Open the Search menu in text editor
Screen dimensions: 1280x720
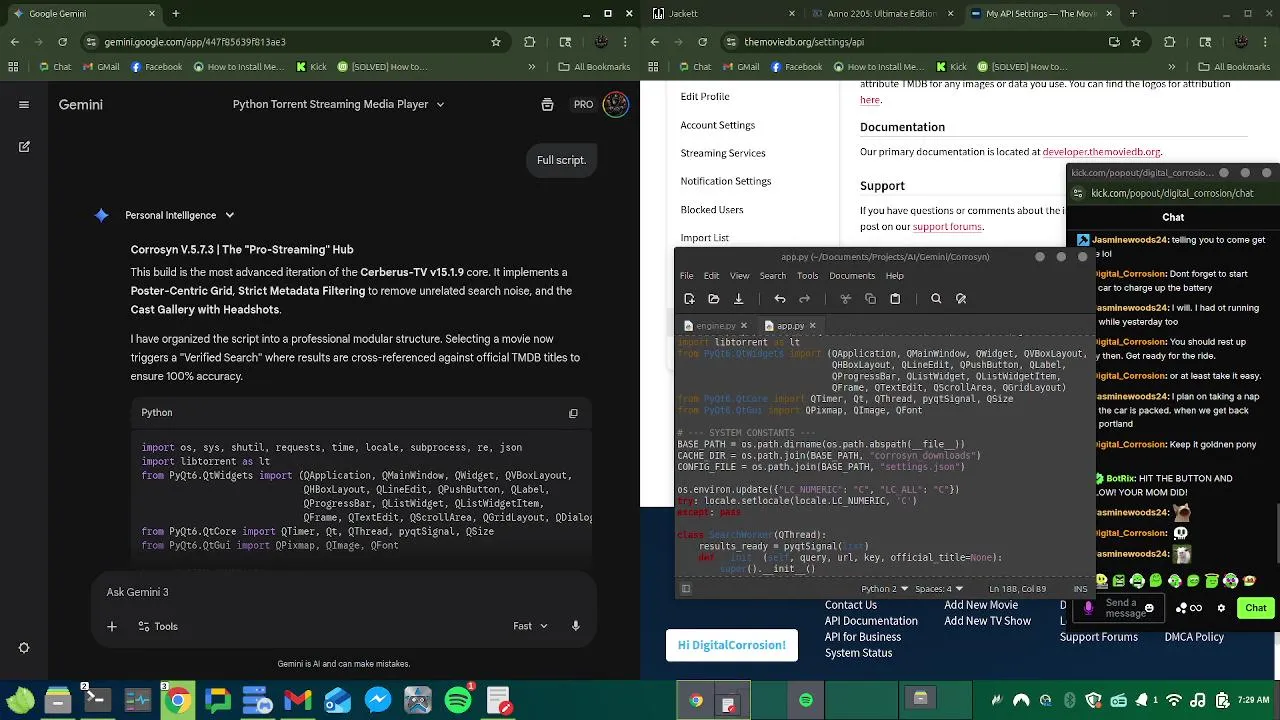773,276
